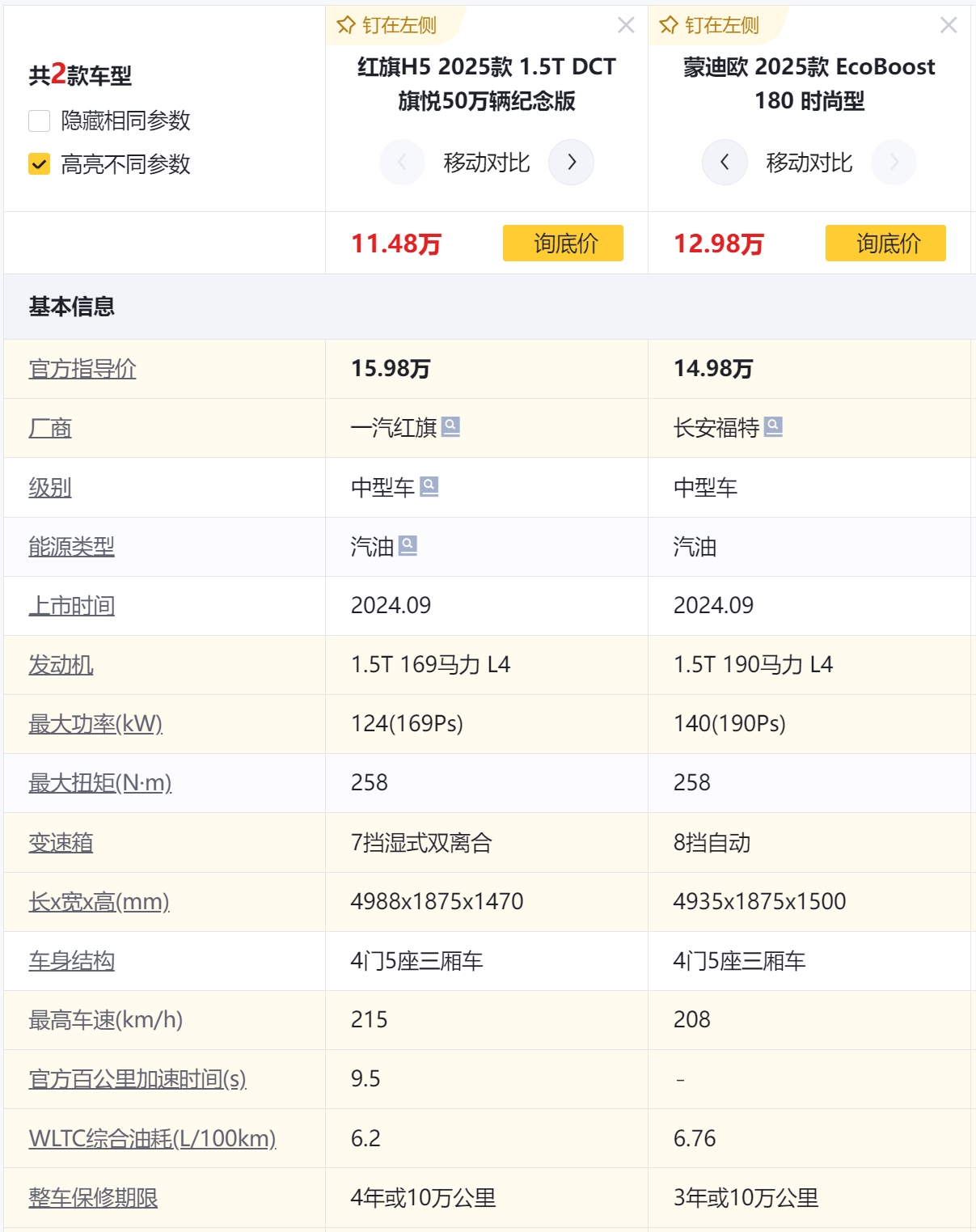Open the WLTC综合油耗(L/100km) parameter link

(x=153, y=1139)
